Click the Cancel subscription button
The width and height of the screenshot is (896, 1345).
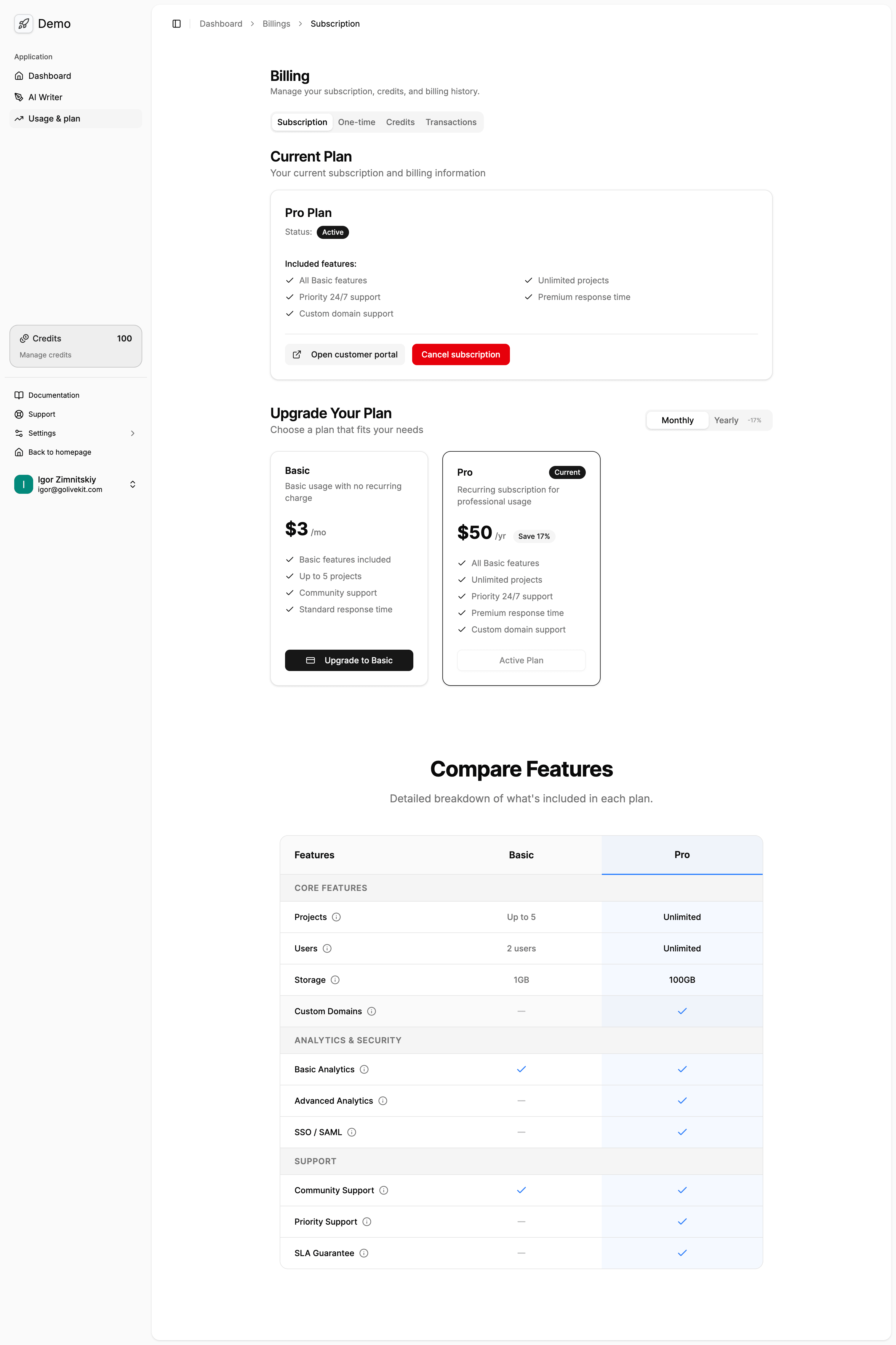click(x=460, y=354)
